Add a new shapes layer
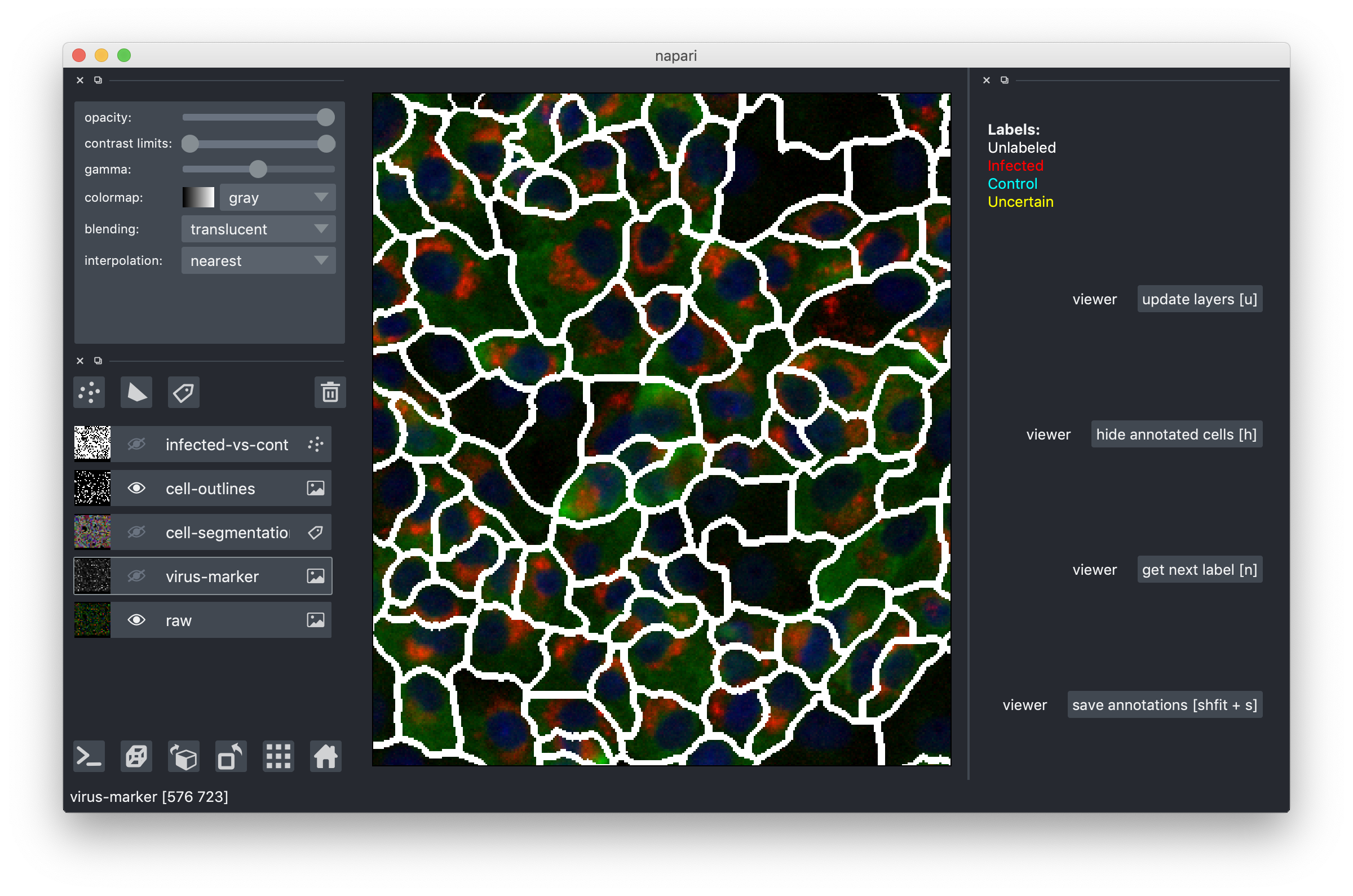1353x896 pixels. (x=136, y=393)
